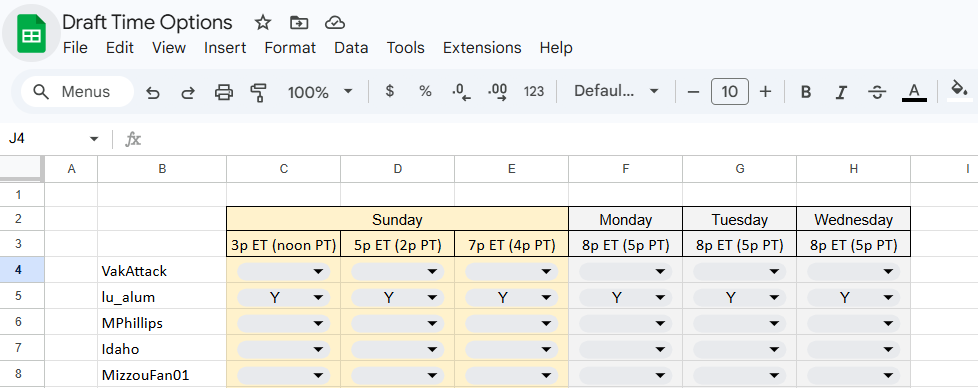Select the VakAttack name cell
The width and height of the screenshot is (978, 388).
[x=162, y=271]
